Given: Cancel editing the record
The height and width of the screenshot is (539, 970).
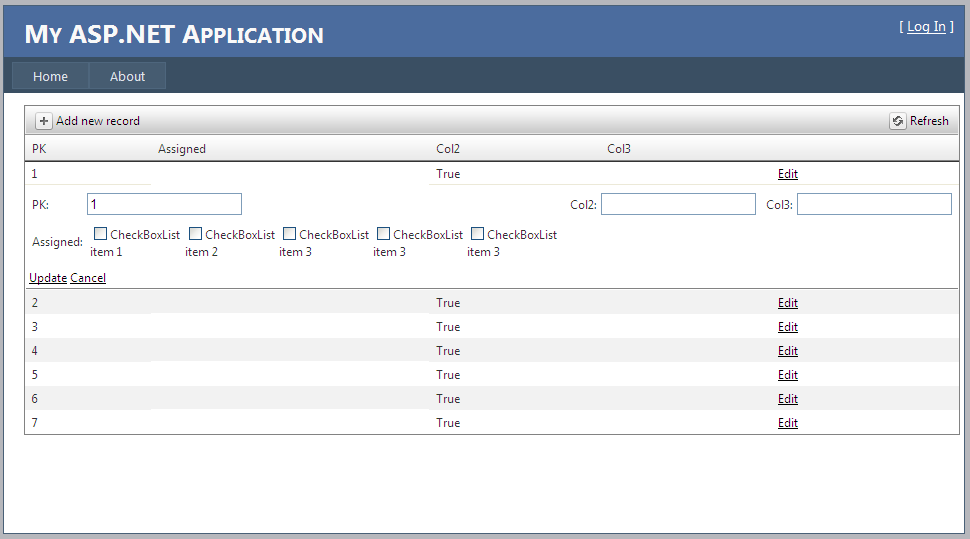Looking at the screenshot, I should (88, 278).
